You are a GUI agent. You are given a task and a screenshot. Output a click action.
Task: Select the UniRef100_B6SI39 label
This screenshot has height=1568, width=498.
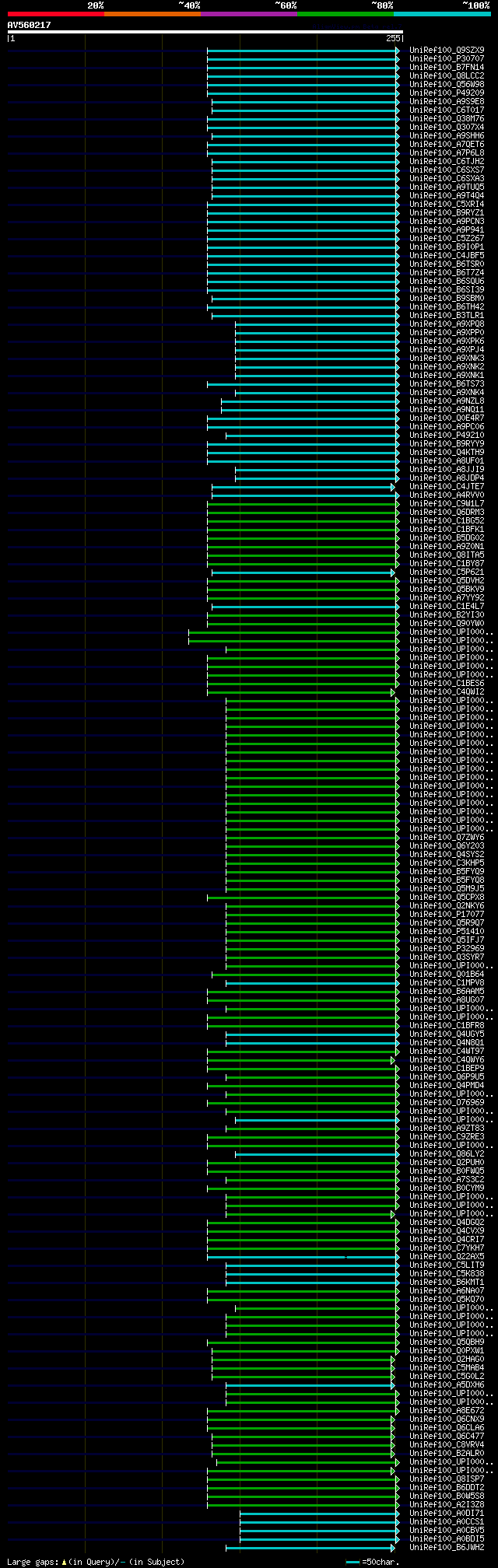[447, 289]
